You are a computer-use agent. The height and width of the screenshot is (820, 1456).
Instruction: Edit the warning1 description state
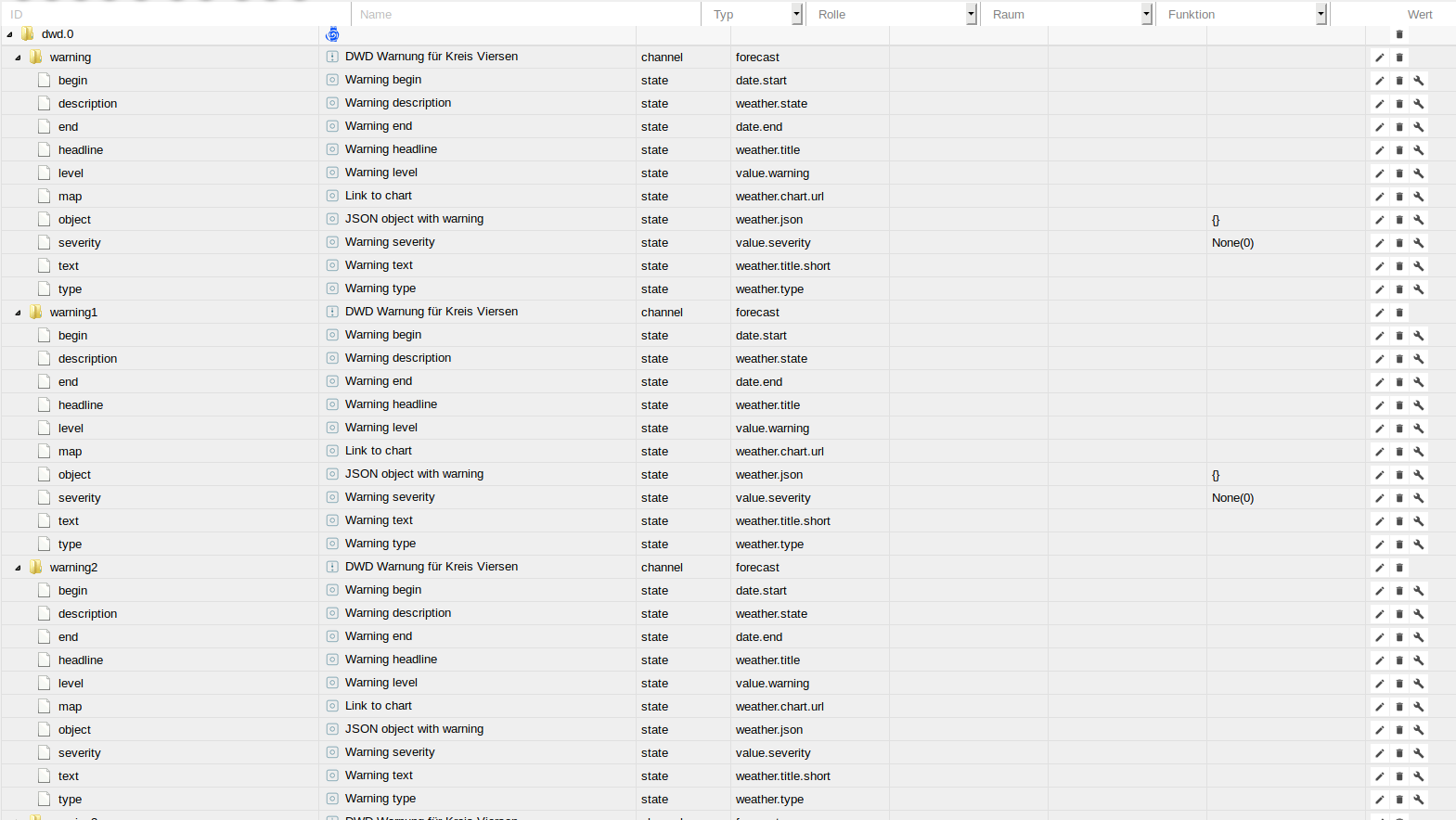click(x=1380, y=359)
